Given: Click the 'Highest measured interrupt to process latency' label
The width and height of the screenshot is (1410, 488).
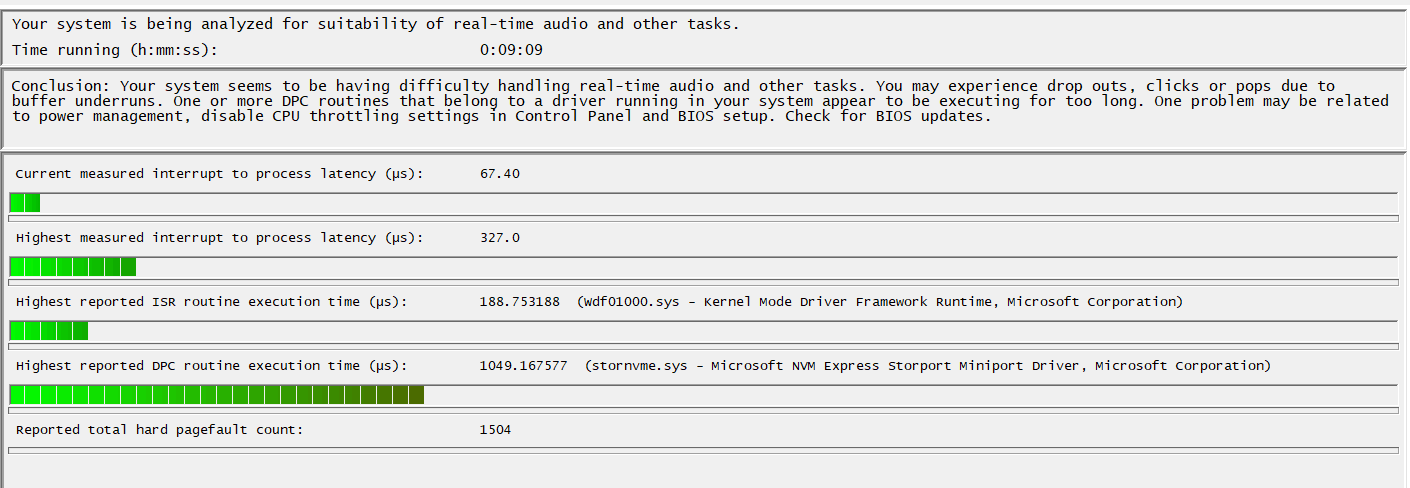Looking at the screenshot, I should [220, 238].
